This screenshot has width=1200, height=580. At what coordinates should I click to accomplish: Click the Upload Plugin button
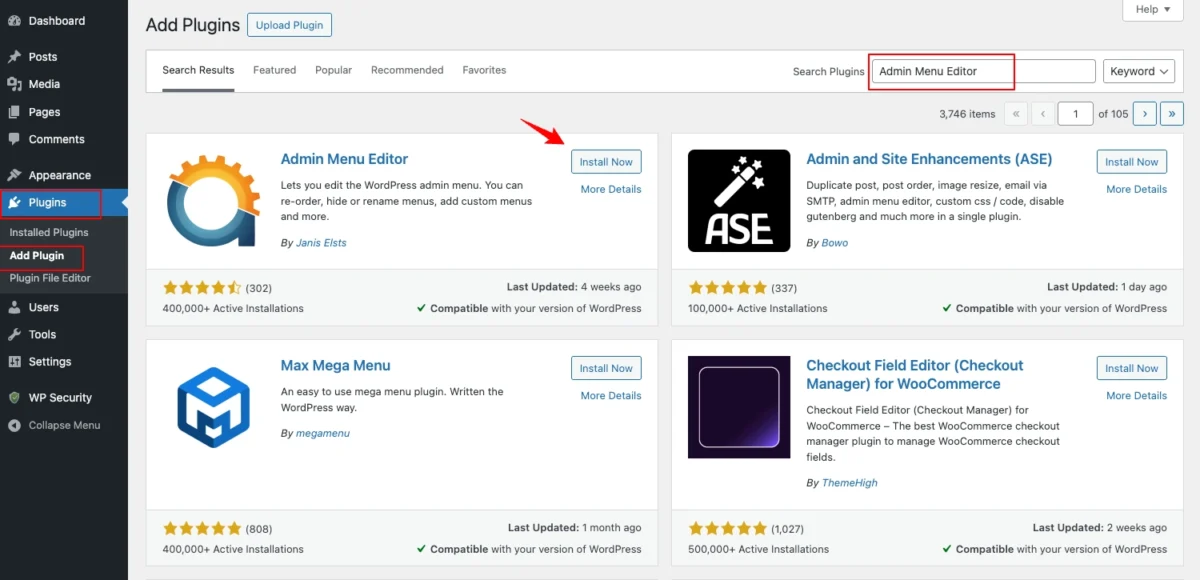tap(289, 25)
